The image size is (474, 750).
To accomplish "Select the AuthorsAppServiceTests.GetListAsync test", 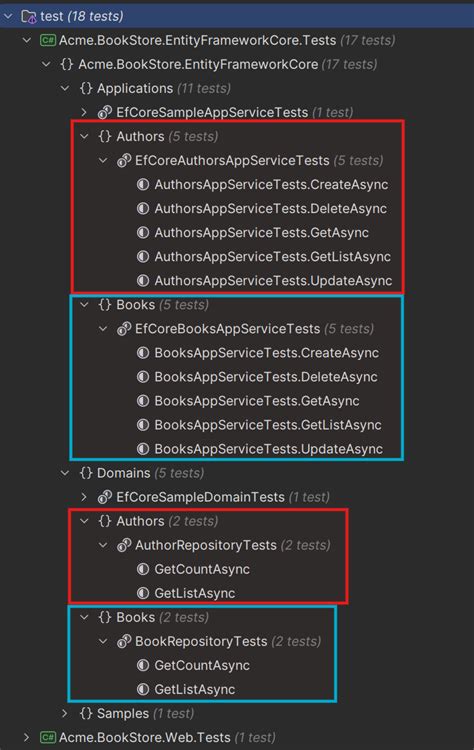I will pos(272,257).
